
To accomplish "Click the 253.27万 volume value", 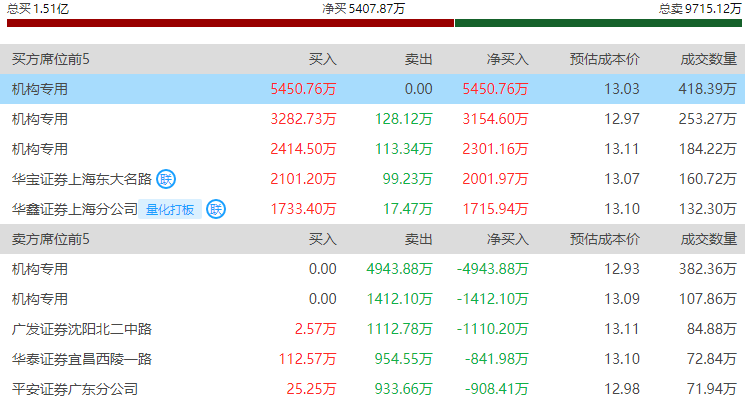I will (707, 119).
